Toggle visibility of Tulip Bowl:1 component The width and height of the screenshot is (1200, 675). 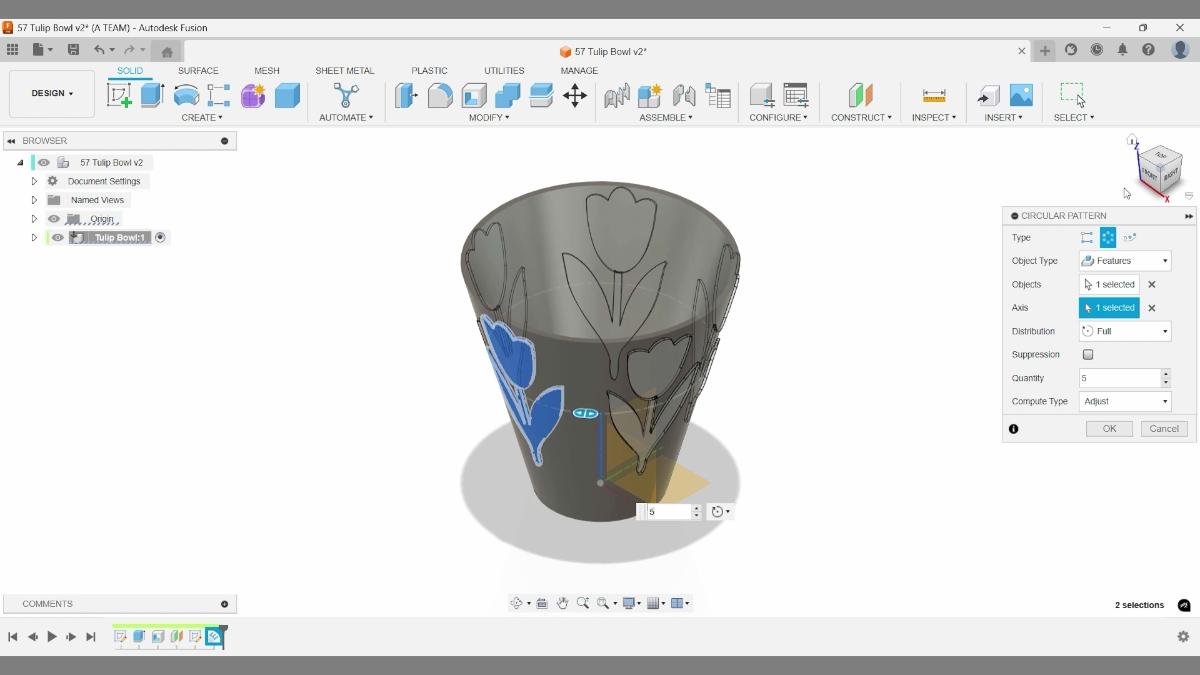tap(57, 238)
